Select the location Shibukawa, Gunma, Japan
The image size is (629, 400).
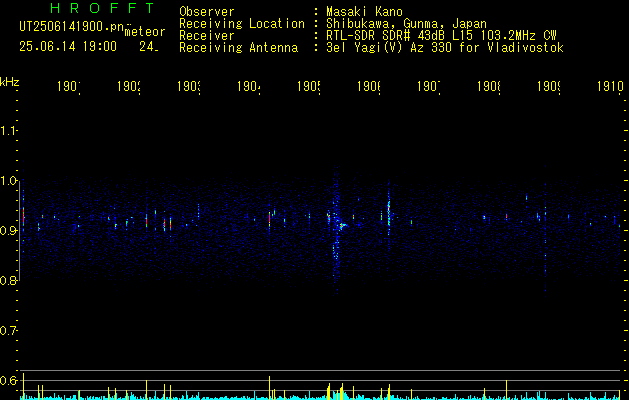406,24
